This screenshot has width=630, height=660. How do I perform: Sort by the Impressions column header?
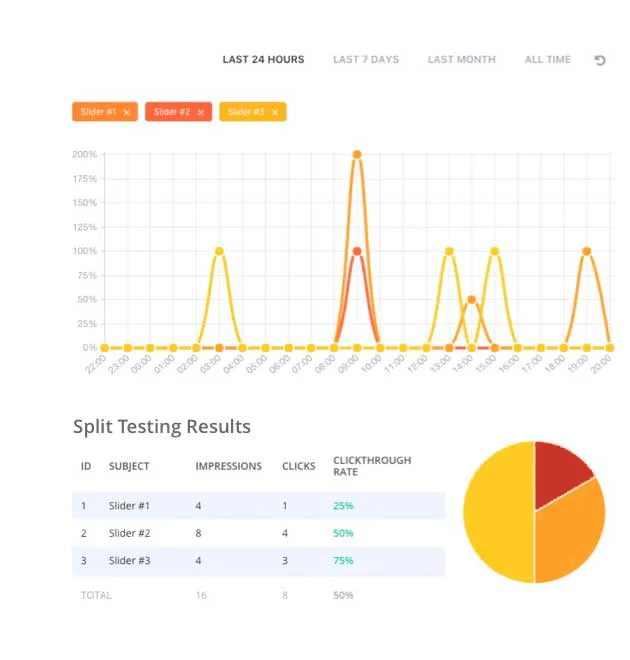pyautogui.click(x=228, y=466)
